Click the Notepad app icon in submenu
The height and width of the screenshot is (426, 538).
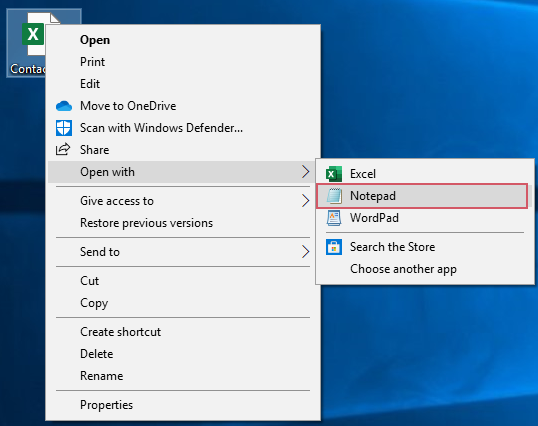tap(334, 196)
